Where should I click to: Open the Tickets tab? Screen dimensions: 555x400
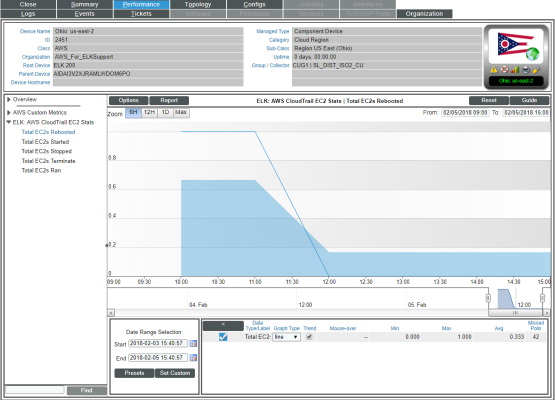pos(141,13)
